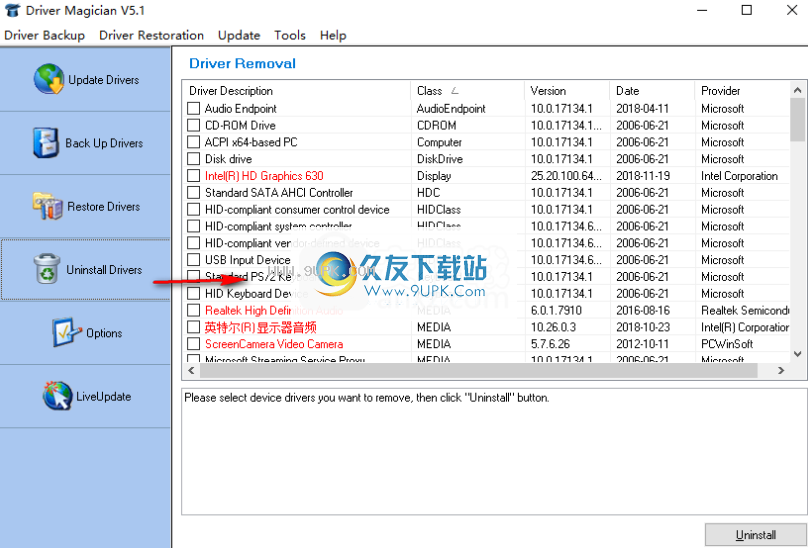Check the CD-ROM Drive checkbox

(x=193, y=125)
